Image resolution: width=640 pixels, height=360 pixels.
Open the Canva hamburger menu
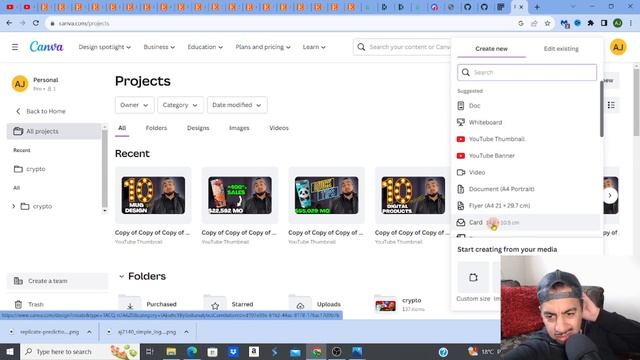pyautogui.click(x=15, y=47)
